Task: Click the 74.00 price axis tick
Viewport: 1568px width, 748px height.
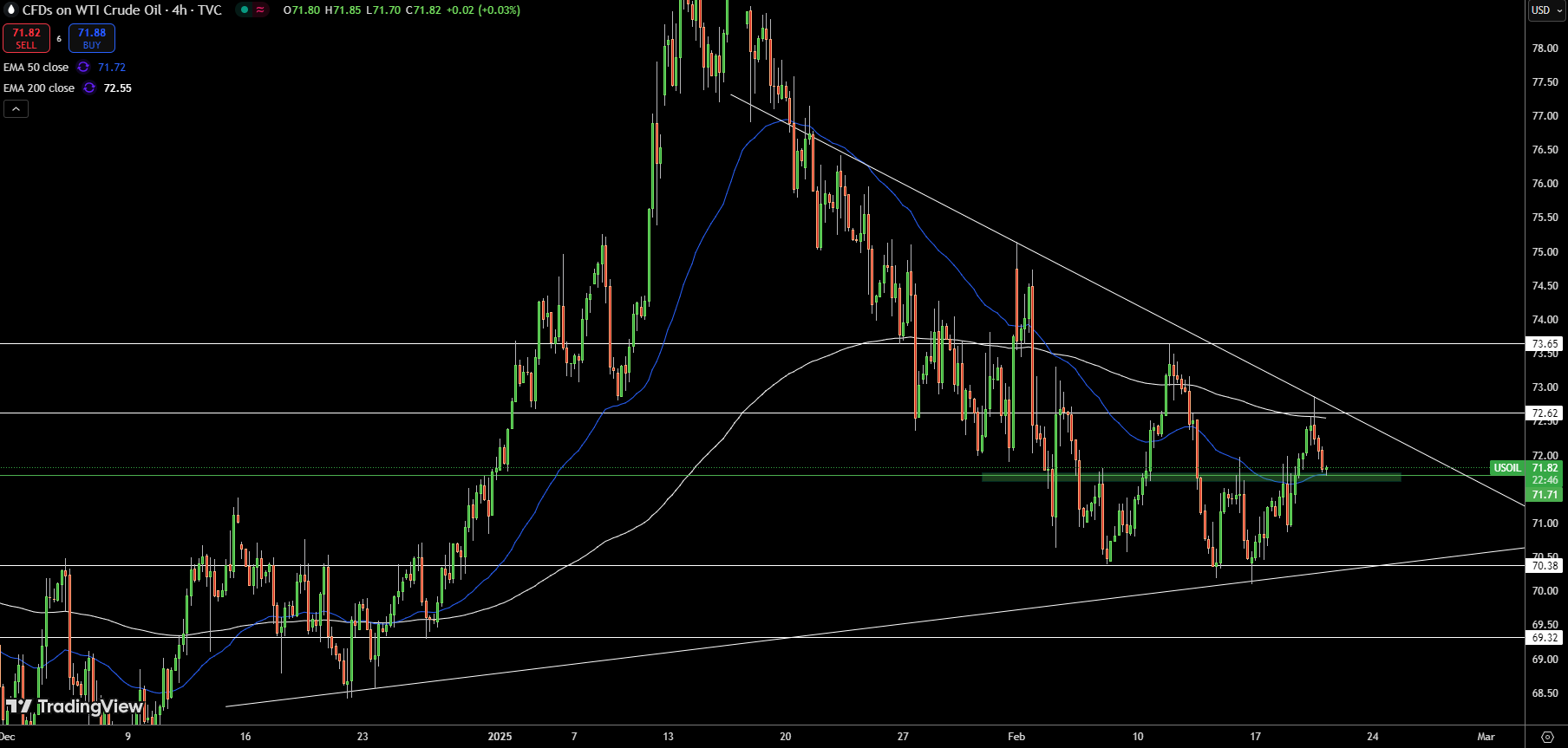Action: pyautogui.click(x=1545, y=320)
